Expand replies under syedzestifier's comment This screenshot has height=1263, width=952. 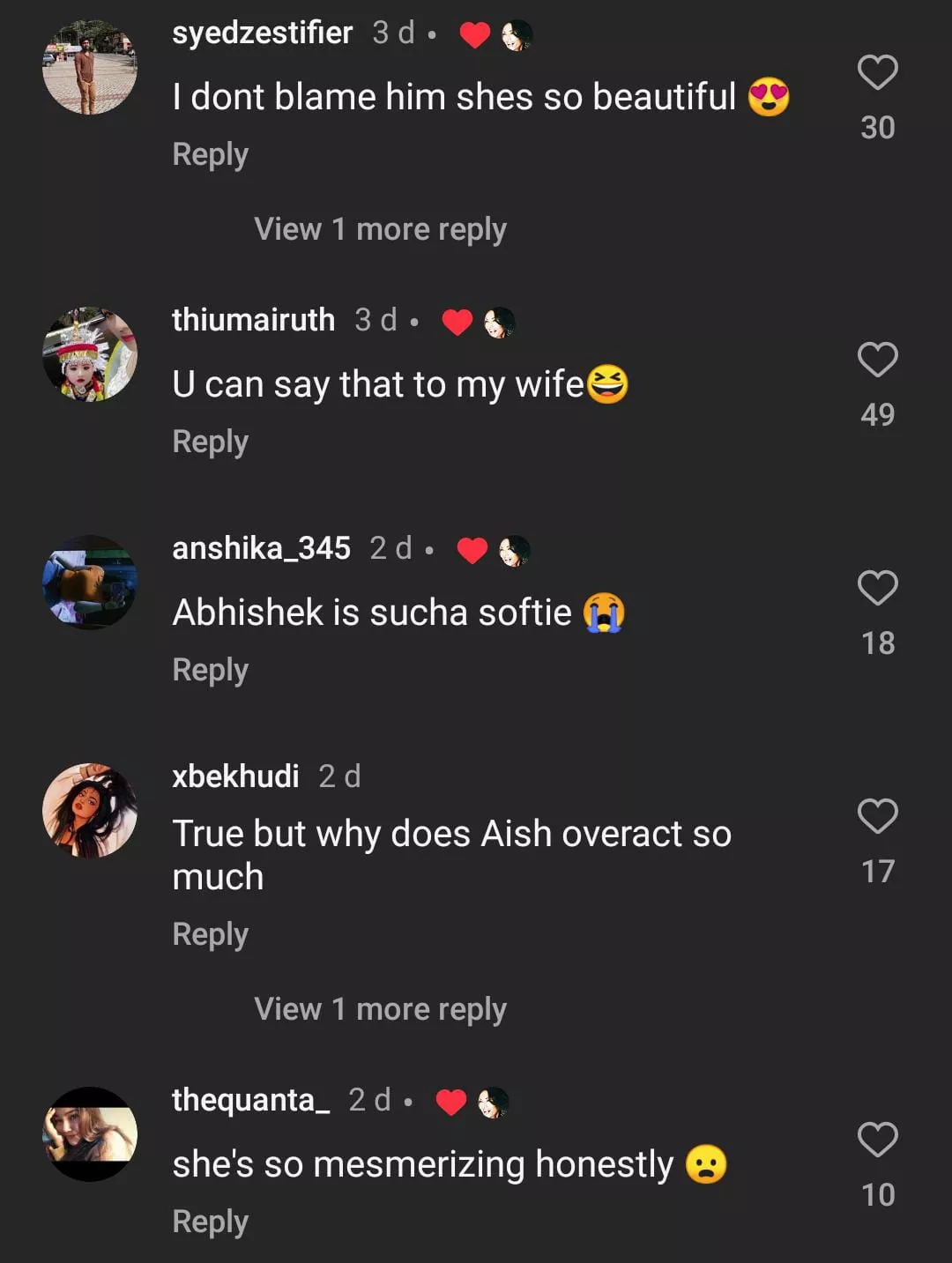(380, 229)
